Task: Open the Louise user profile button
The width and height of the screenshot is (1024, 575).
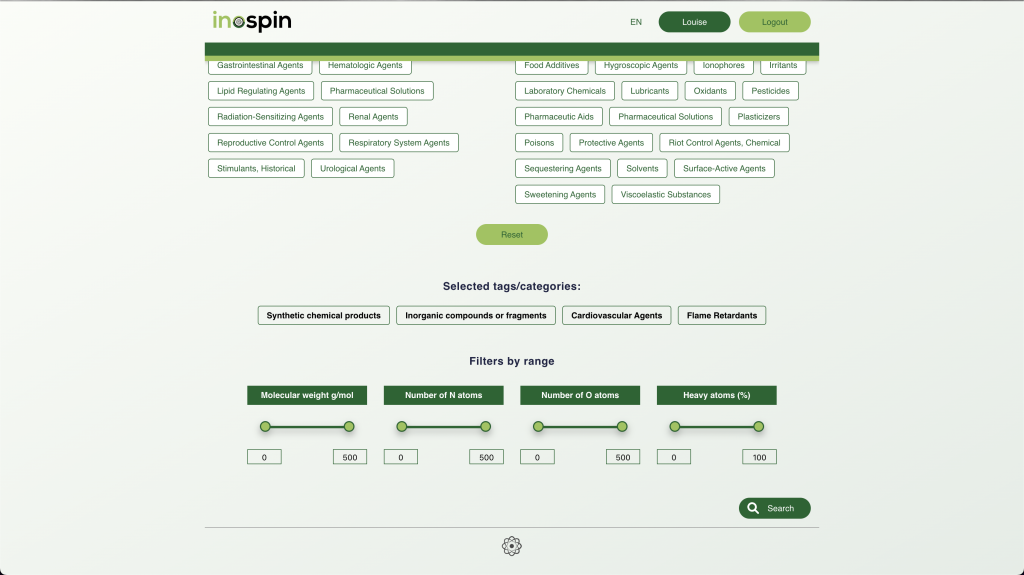Action: (x=694, y=22)
